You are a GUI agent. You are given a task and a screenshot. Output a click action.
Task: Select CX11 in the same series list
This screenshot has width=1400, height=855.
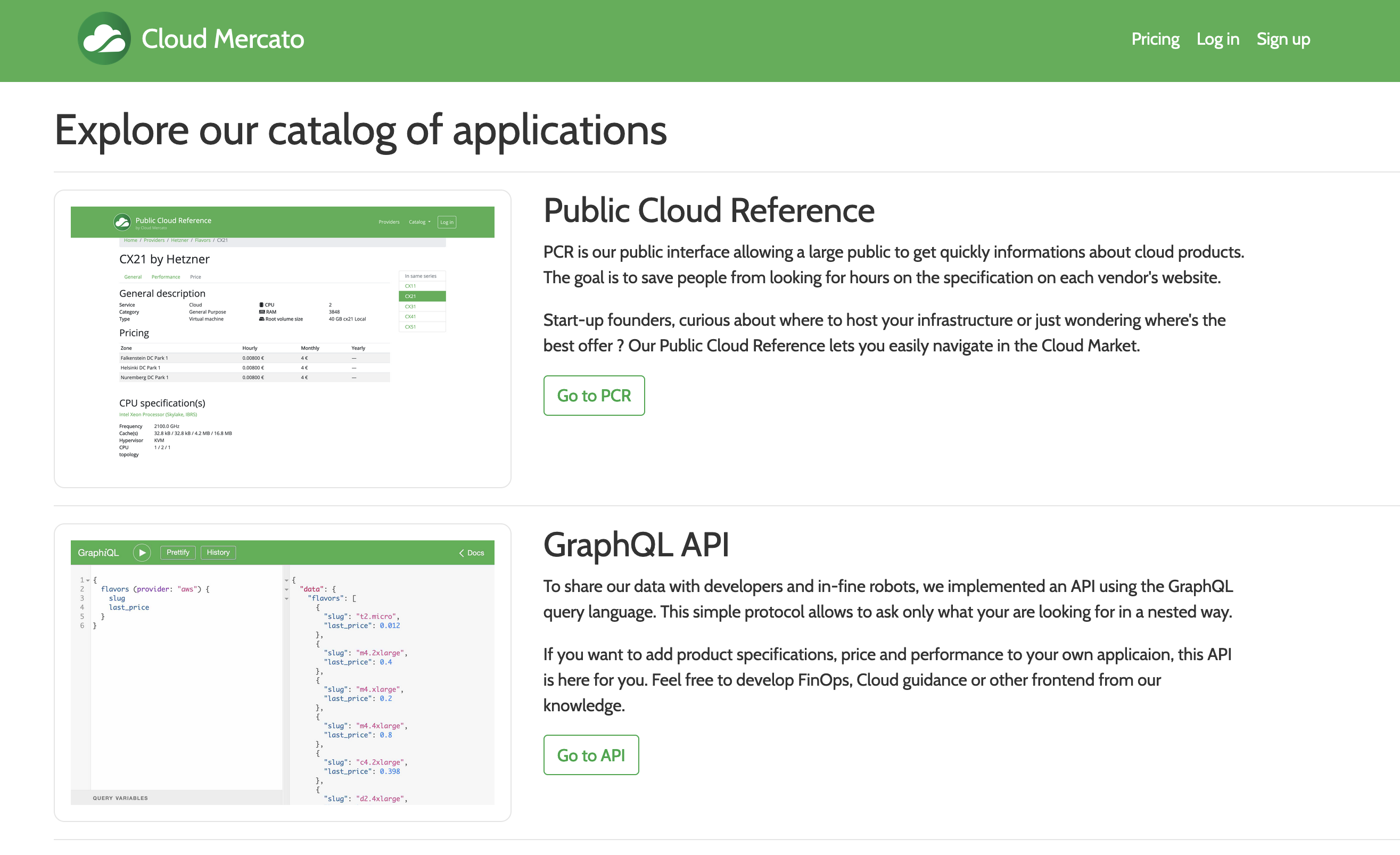[422, 286]
